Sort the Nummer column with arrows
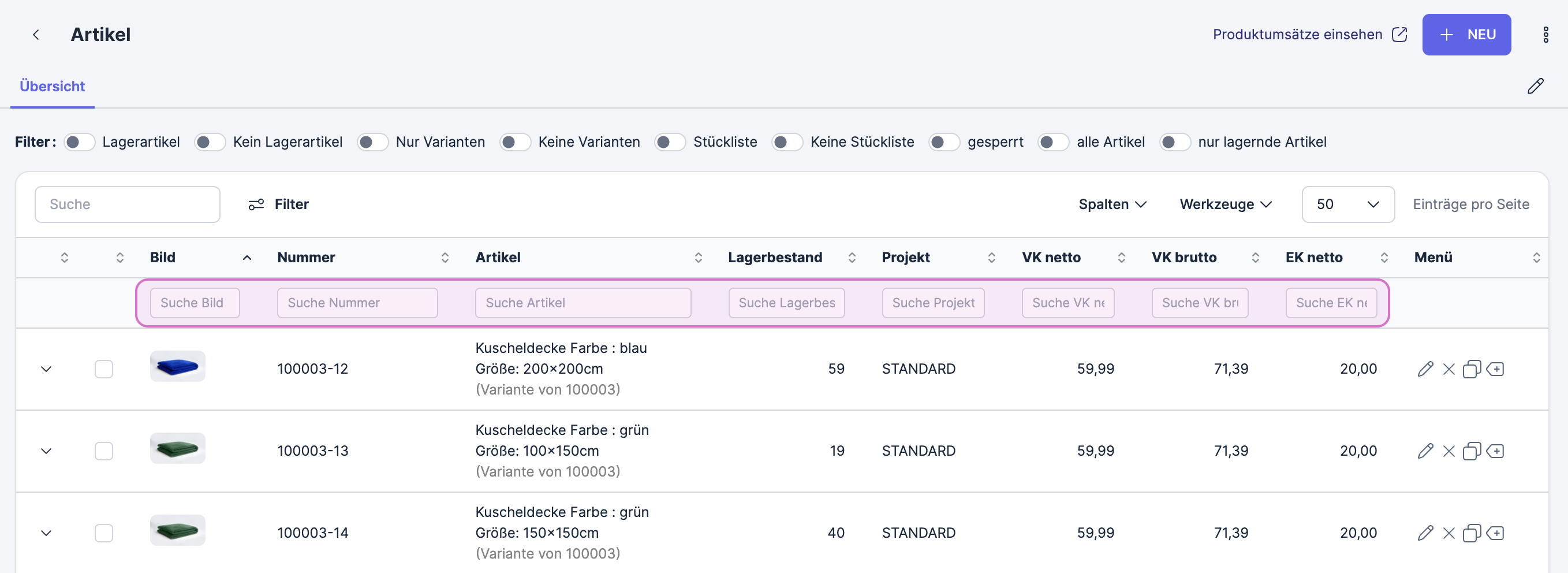 (x=445, y=258)
